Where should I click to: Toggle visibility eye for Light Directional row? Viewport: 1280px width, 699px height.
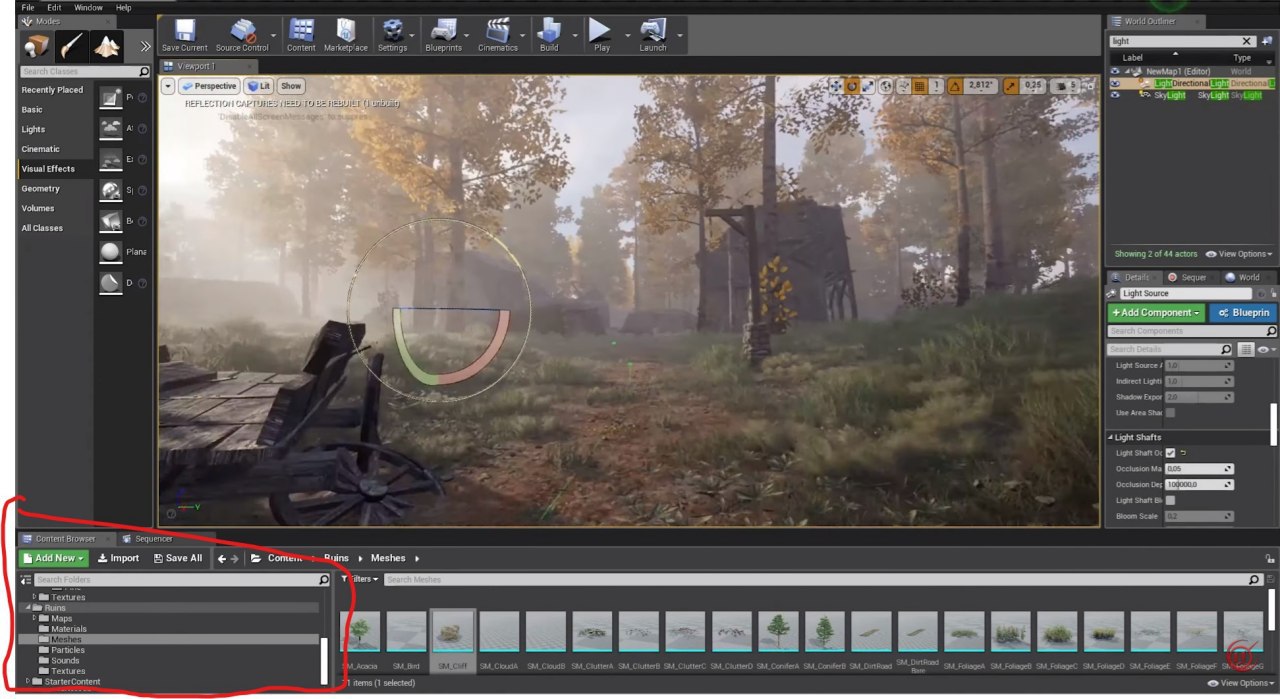[1114, 83]
